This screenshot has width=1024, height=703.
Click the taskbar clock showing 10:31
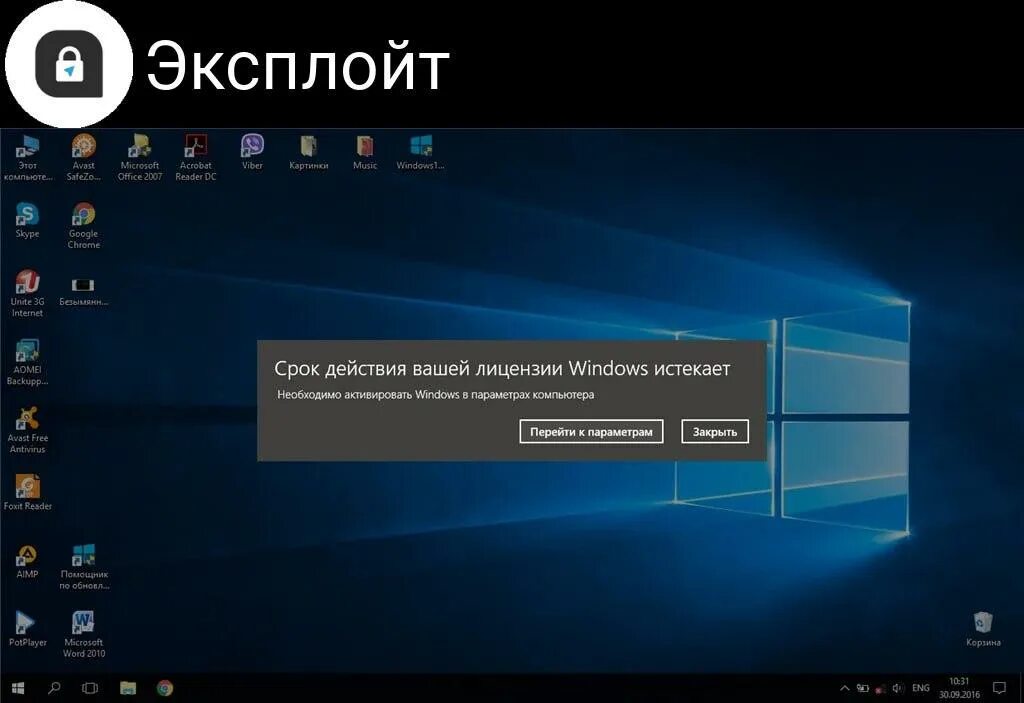(959, 688)
